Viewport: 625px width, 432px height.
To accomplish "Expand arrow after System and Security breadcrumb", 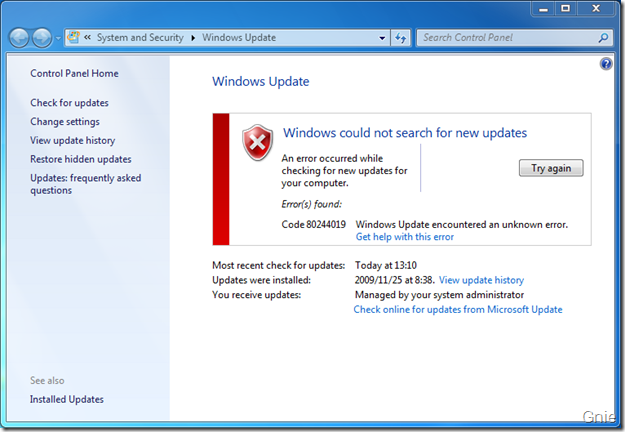I will [193, 38].
